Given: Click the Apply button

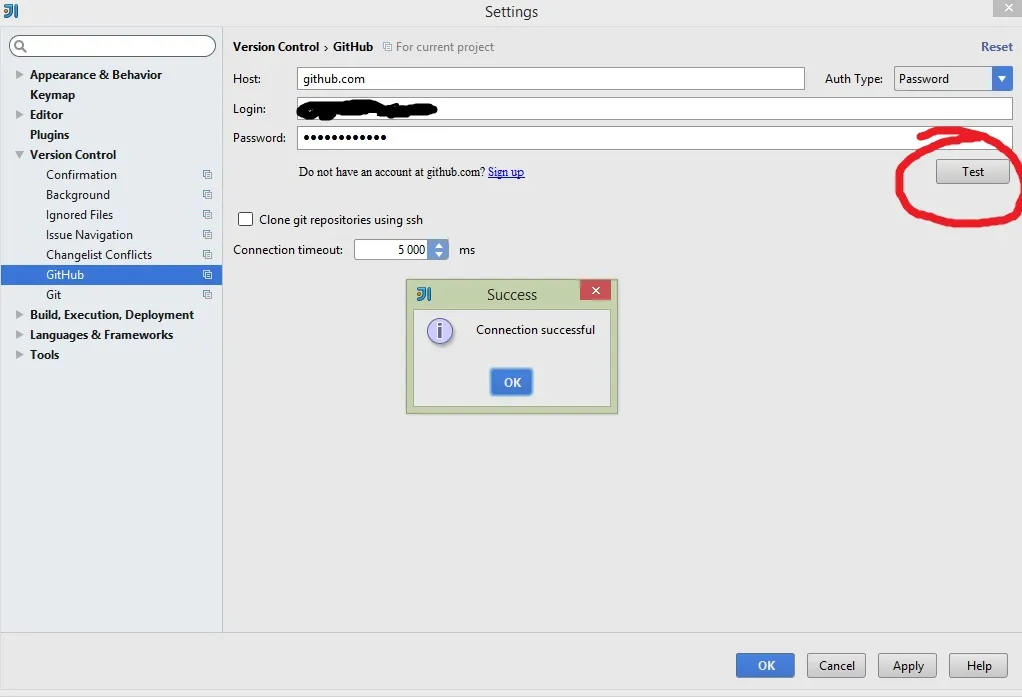Looking at the screenshot, I should click(x=907, y=665).
